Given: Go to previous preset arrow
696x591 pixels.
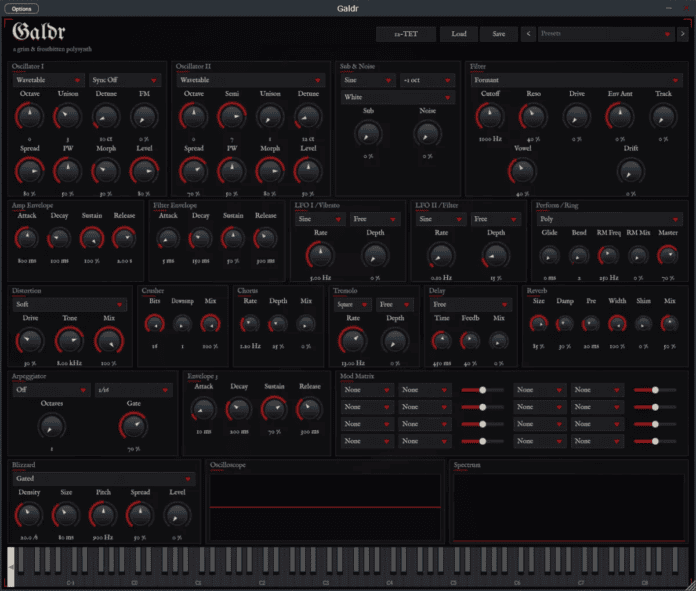Looking at the screenshot, I should tap(528, 34).
